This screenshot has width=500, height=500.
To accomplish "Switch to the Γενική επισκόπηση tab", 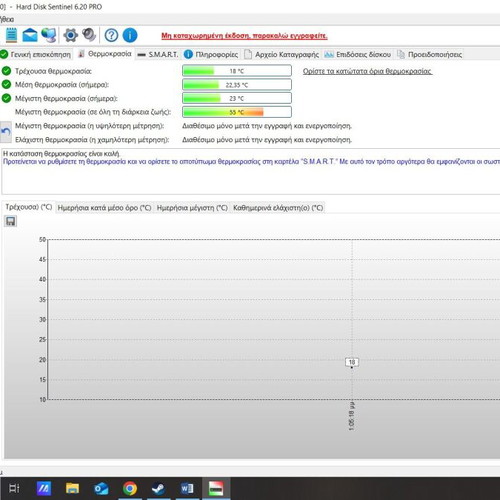I will tap(36, 54).
